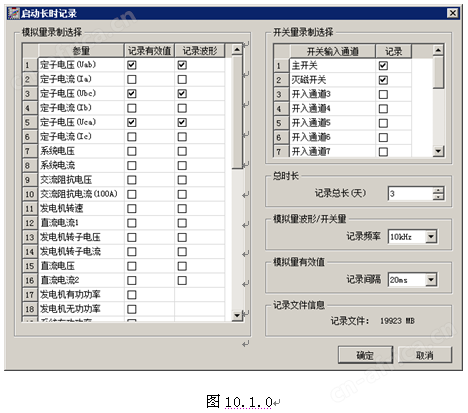Click analog list scrollbar down arrow
Image resolution: width=468 pixels, height=413 pixels.
(237, 315)
